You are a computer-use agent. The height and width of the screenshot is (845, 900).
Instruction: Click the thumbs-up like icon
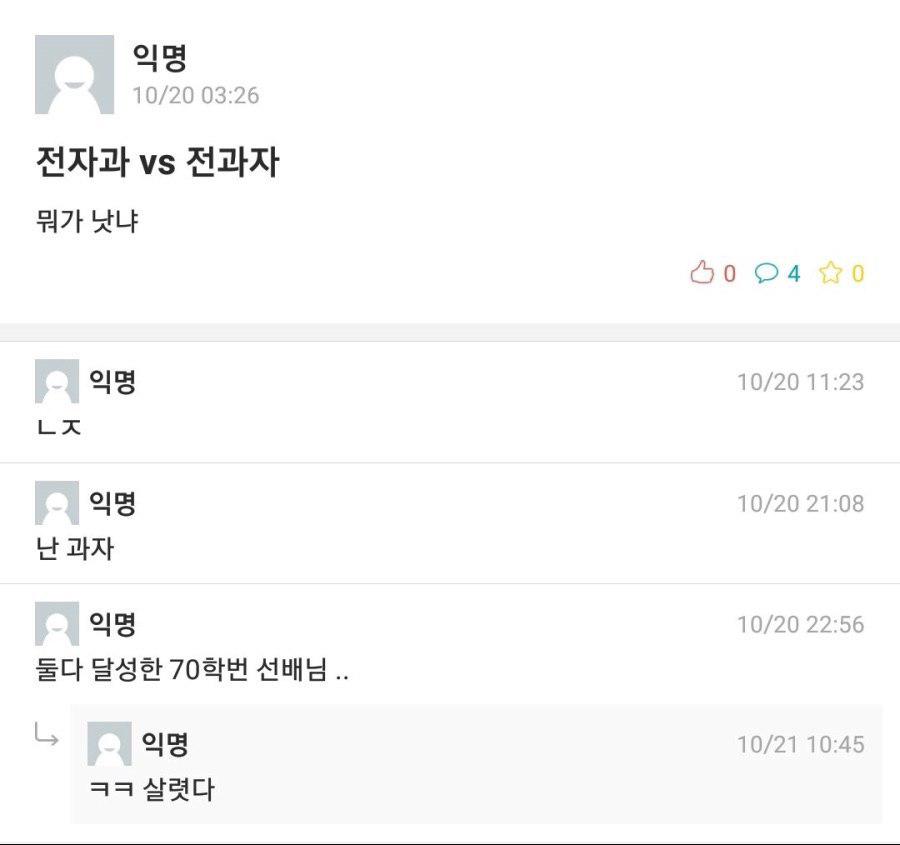(702, 273)
